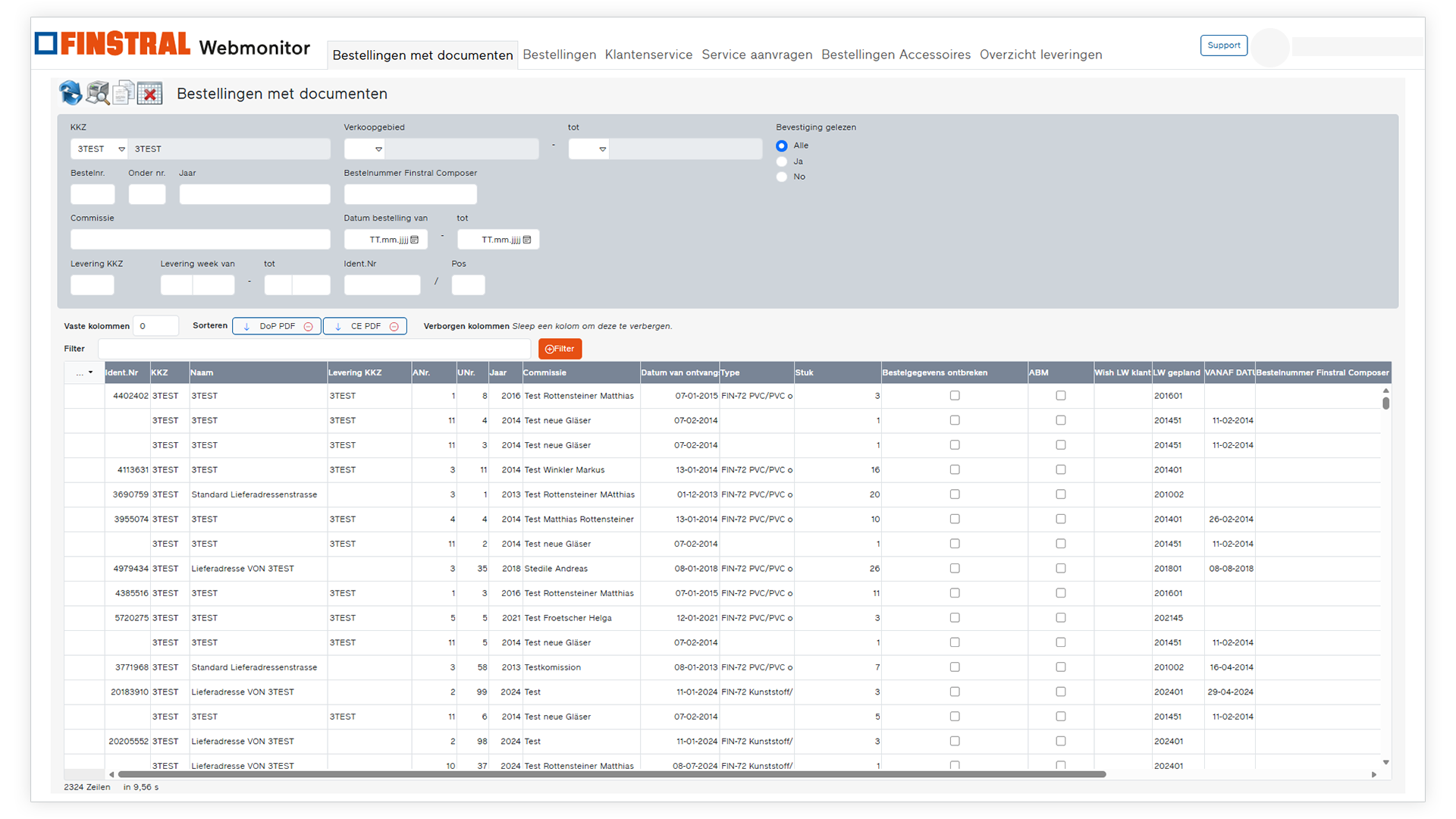Open the Verkoopgebied 'tot' dropdown
Viewport: 1456px width, 819px height.
click(588, 149)
